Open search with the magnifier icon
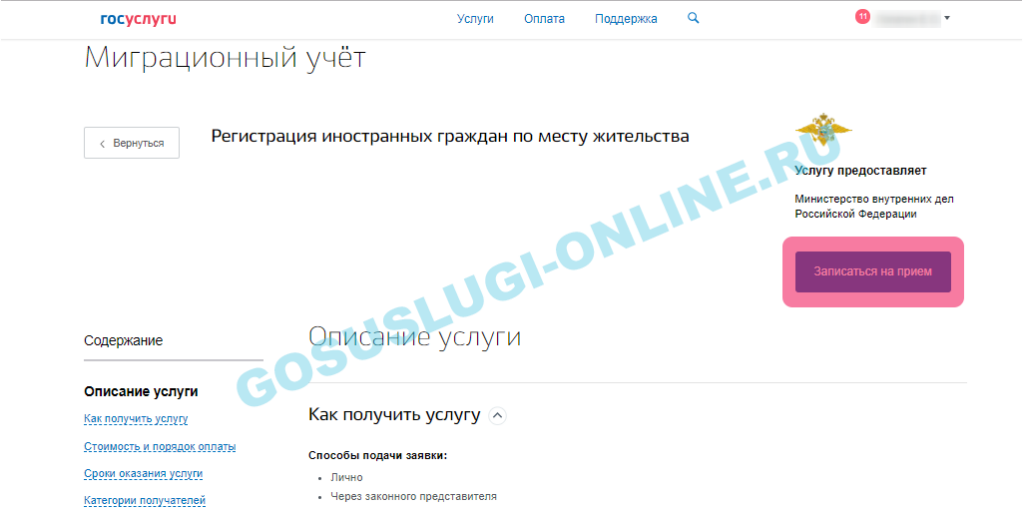The image size is (1024, 512). point(694,18)
